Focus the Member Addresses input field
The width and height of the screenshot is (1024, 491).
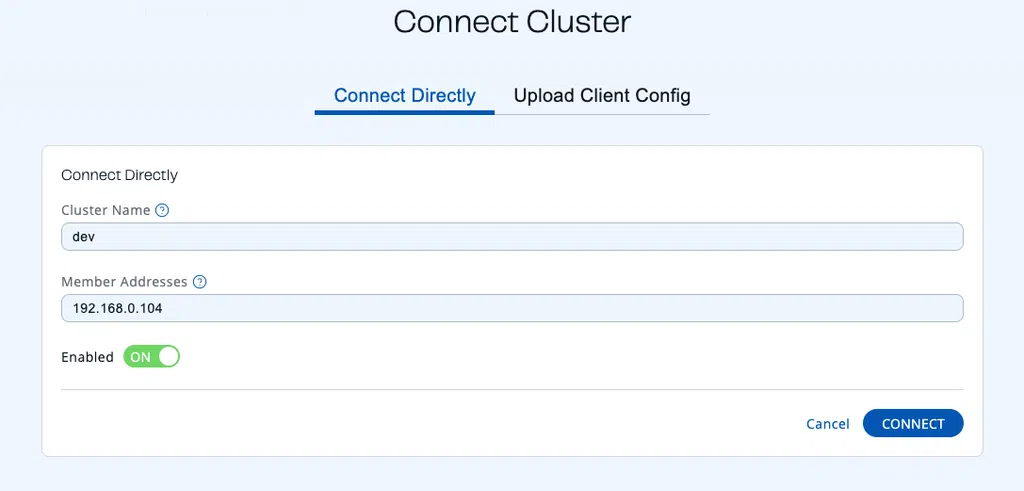pyautogui.click(x=512, y=308)
